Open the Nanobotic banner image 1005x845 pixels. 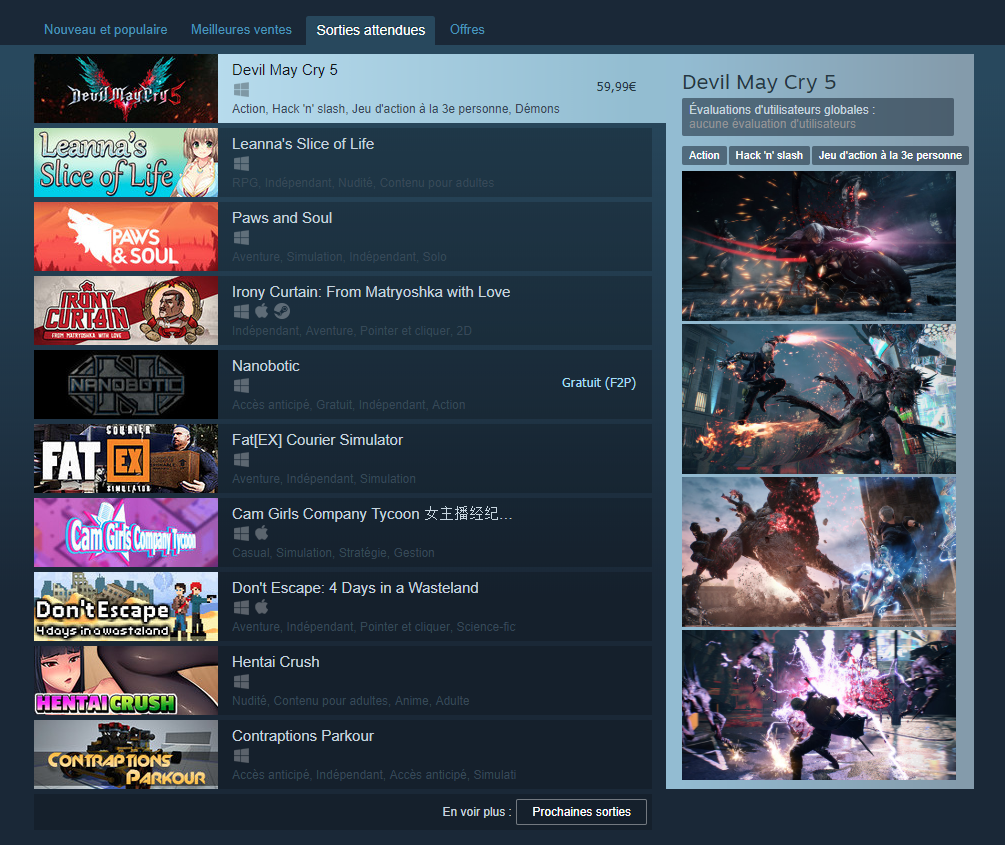click(x=126, y=385)
